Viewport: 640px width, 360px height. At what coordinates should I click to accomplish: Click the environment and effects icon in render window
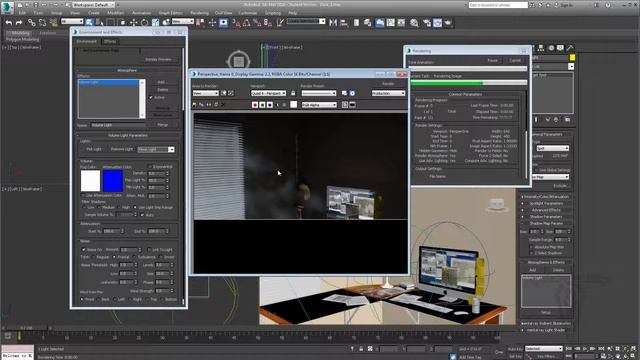(352, 93)
